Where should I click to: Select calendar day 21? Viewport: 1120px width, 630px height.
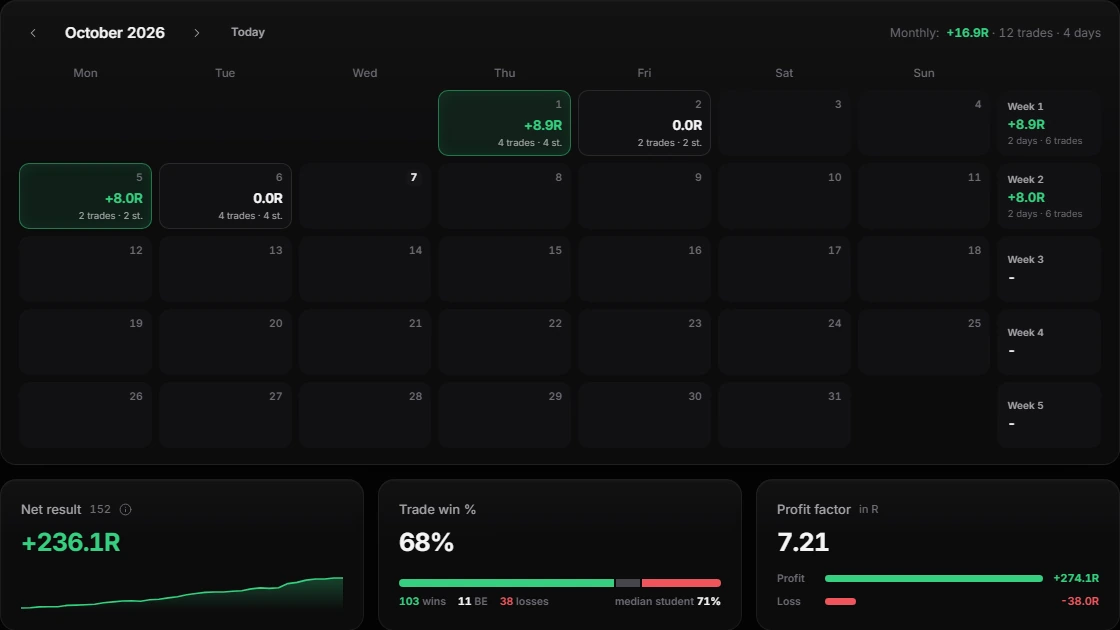[365, 341]
